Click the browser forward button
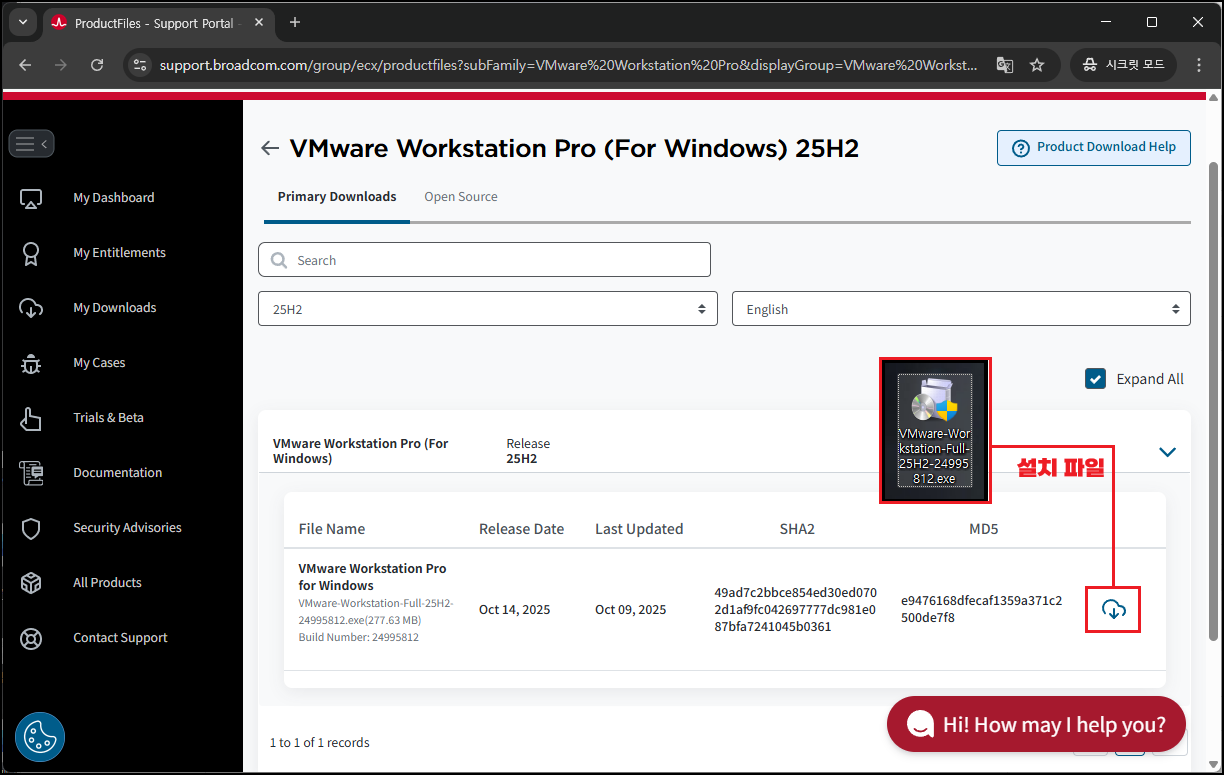The image size is (1224, 775). click(x=61, y=65)
